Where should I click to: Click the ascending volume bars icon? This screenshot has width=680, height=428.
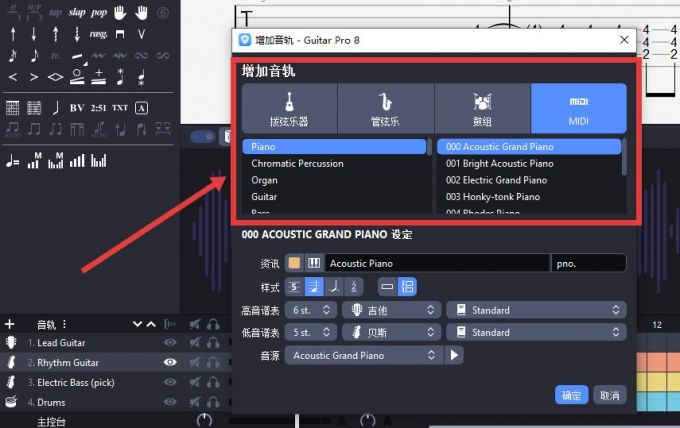tap(77, 161)
